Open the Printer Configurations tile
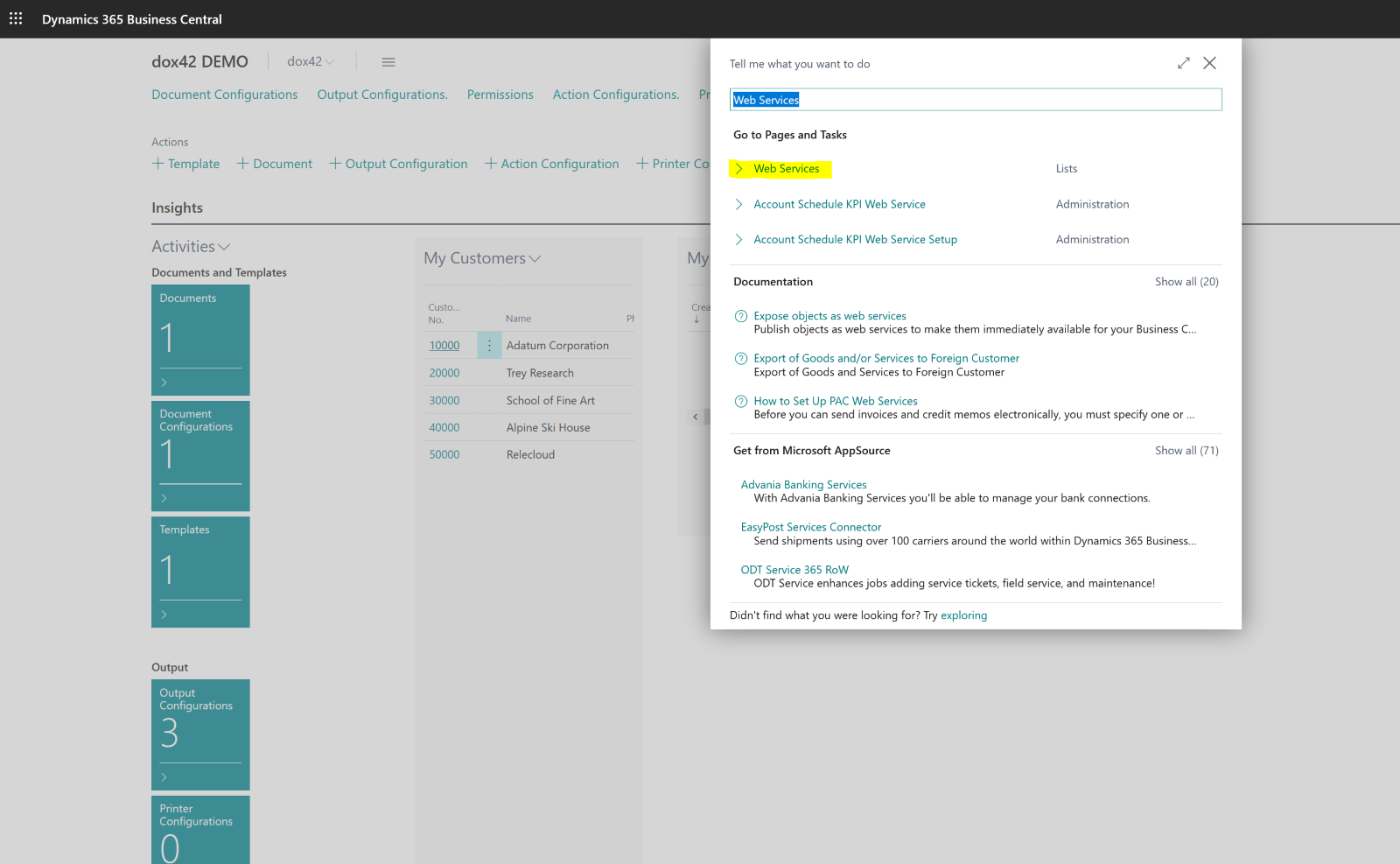 pos(200,830)
